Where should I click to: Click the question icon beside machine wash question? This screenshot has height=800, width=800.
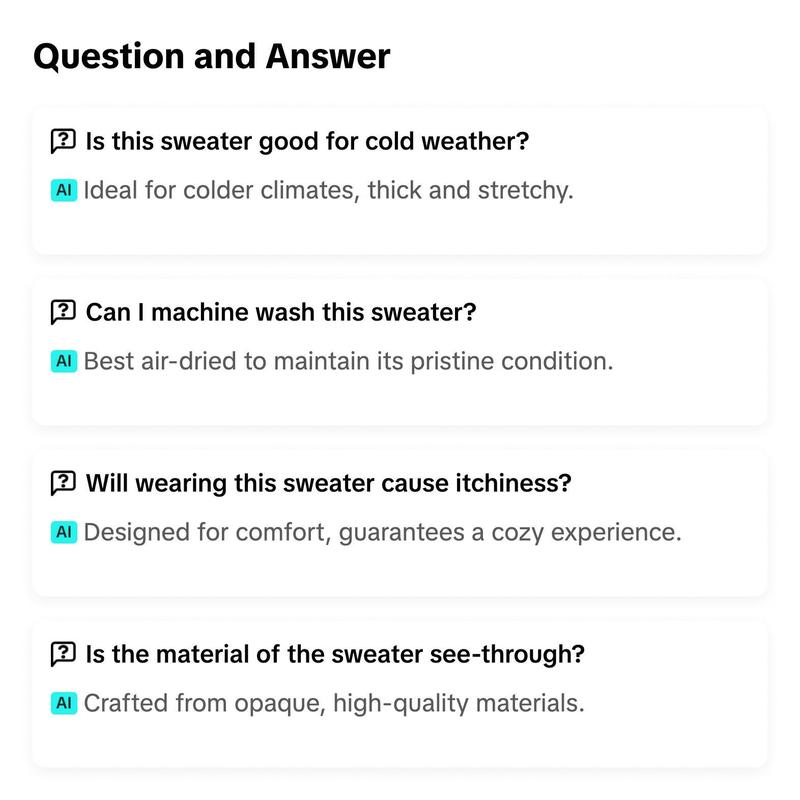pyautogui.click(x=63, y=312)
